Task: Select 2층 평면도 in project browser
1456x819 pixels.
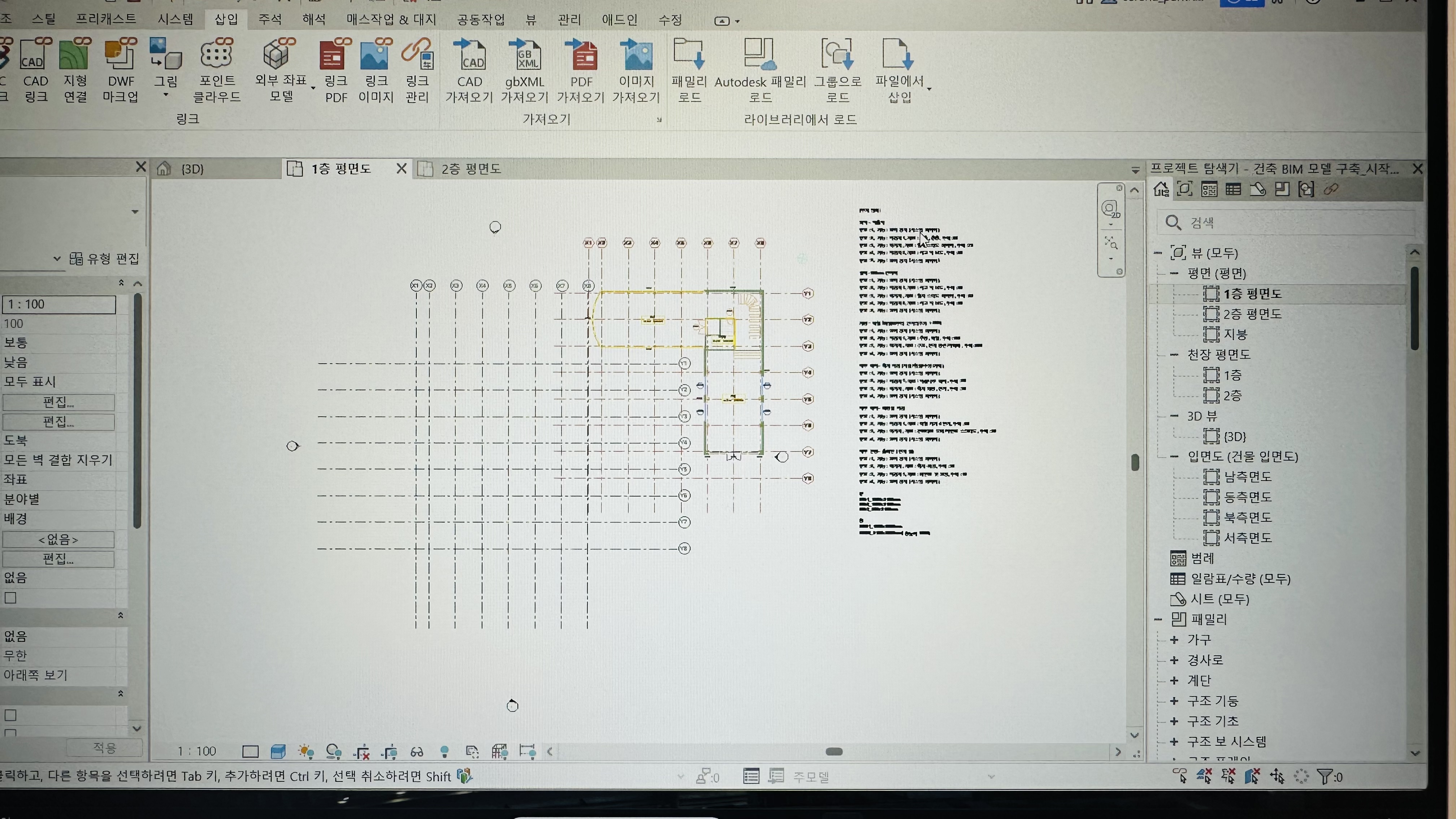Action: 1252,314
